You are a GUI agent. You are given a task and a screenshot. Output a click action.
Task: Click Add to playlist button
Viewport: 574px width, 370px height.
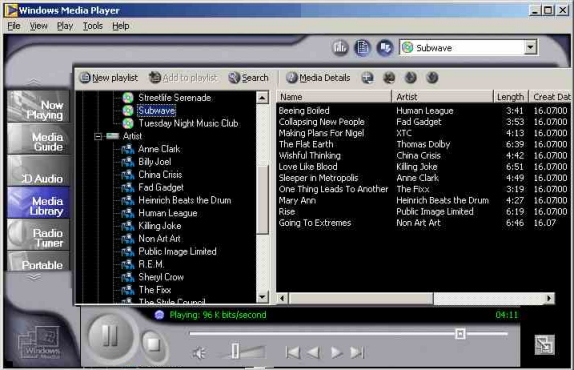(183, 78)
